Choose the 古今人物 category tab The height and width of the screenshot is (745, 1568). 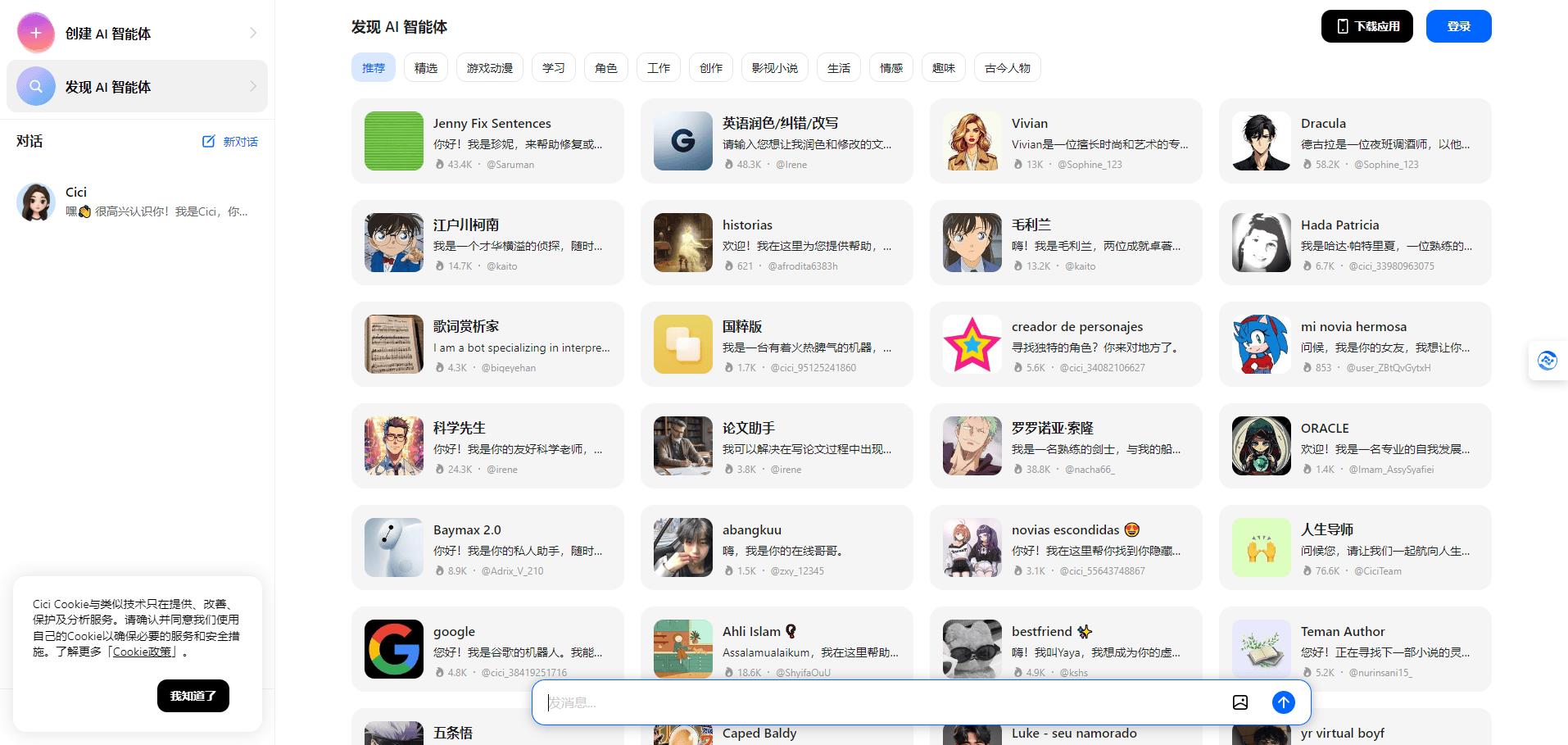point(1008,68)
